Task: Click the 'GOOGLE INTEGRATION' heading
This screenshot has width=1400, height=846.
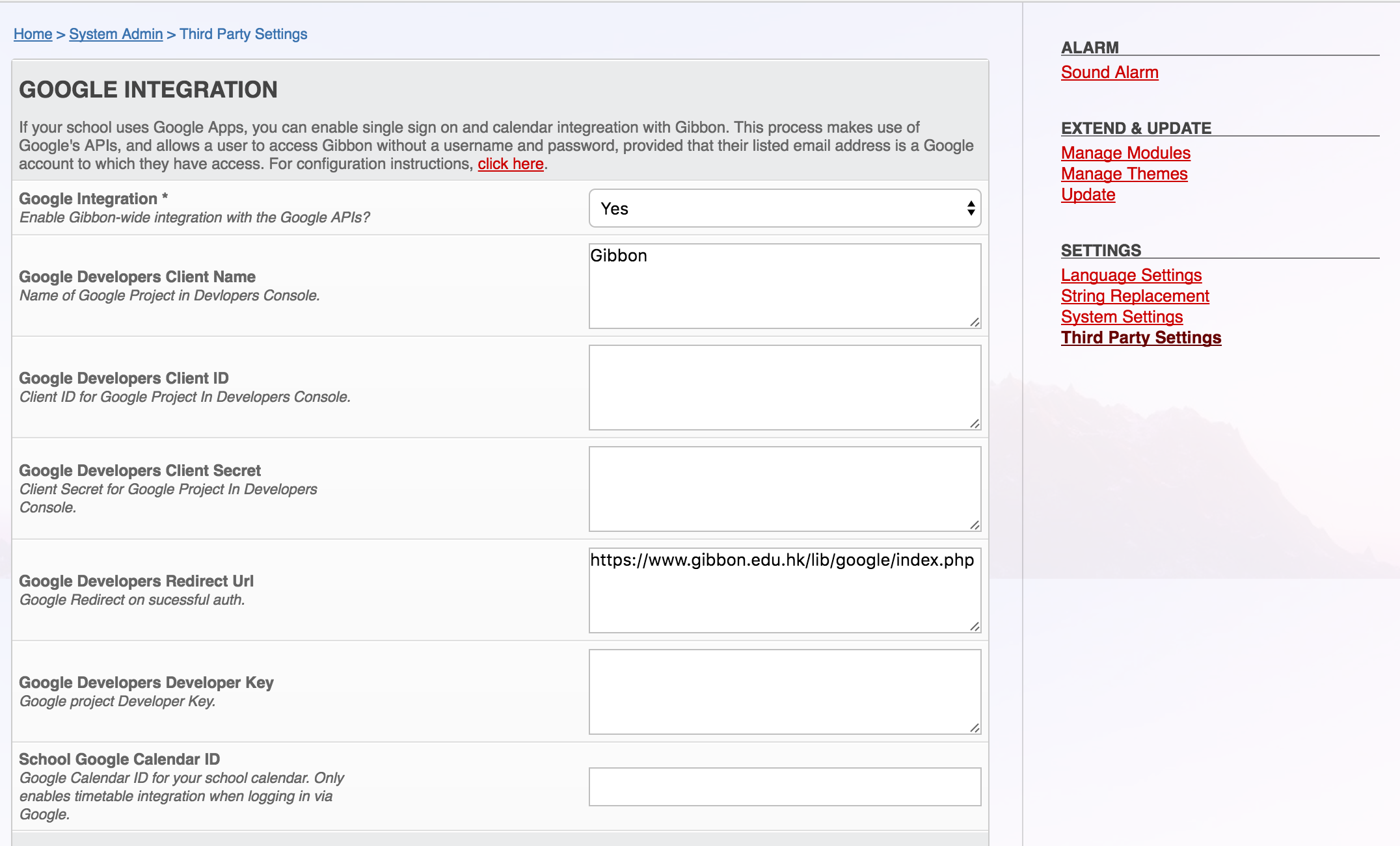Action: pyautogui.click(x=148, y=90)
